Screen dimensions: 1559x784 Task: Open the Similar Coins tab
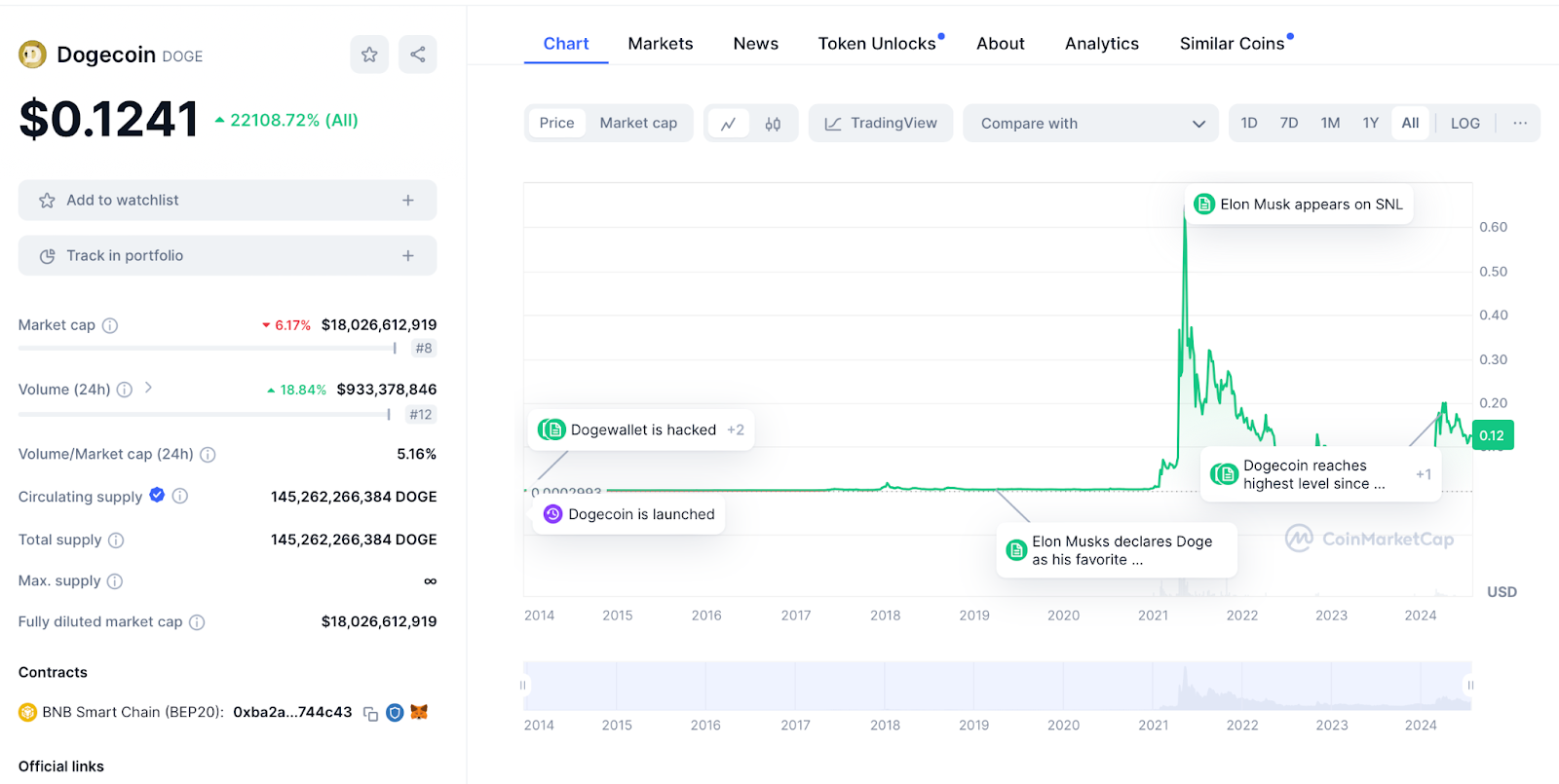(1233, 44)
